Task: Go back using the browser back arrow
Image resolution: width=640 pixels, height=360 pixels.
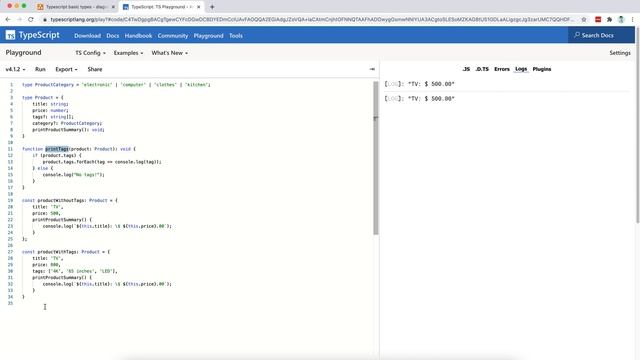Action: point(8,19)
